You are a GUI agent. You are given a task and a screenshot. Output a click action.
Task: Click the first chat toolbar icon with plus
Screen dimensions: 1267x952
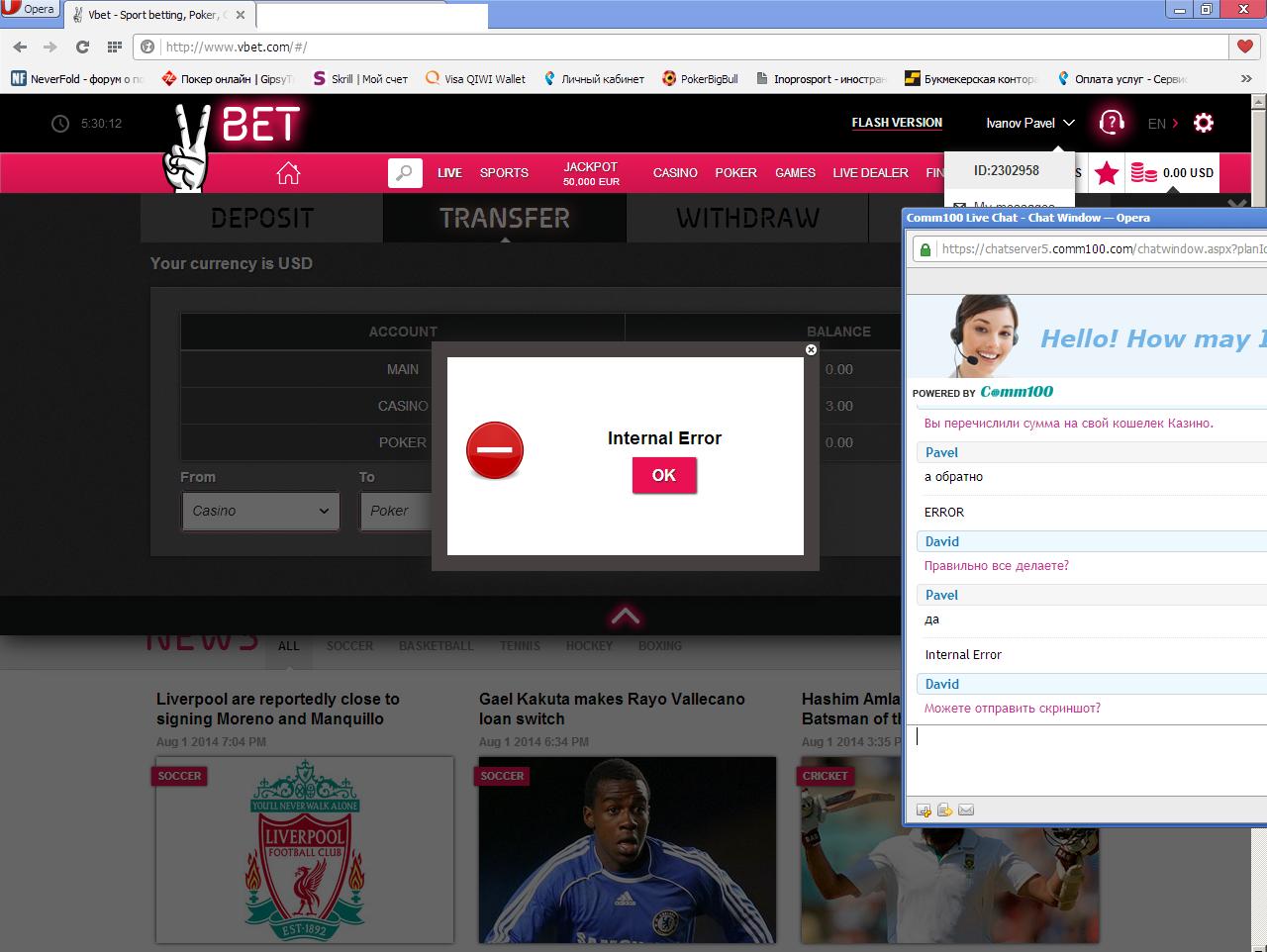[x=924, y=810]
